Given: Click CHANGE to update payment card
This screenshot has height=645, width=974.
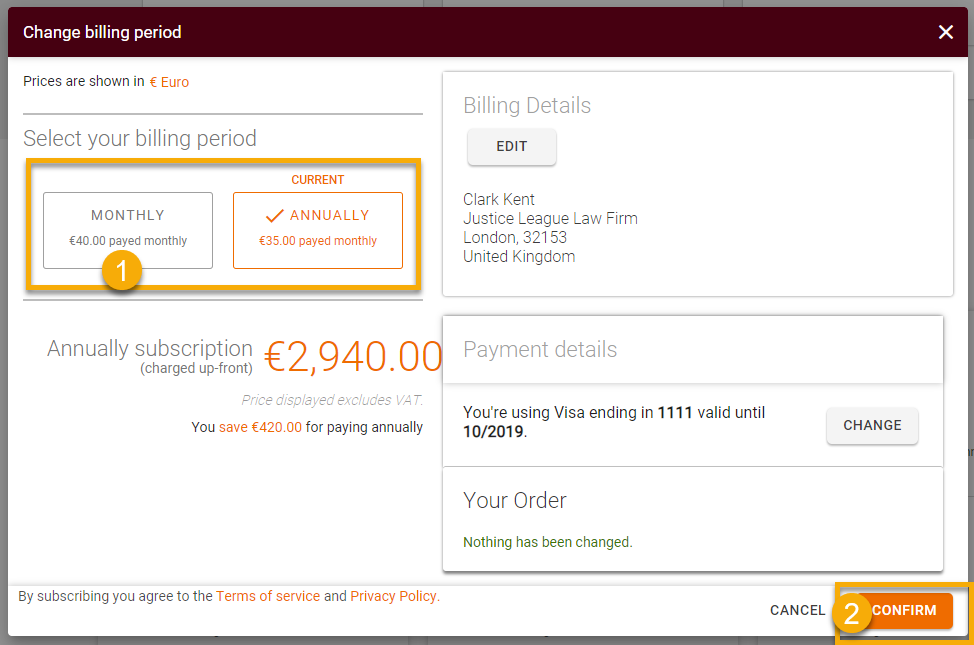Looking at the screenshot, I should click(x=871, y=425).
